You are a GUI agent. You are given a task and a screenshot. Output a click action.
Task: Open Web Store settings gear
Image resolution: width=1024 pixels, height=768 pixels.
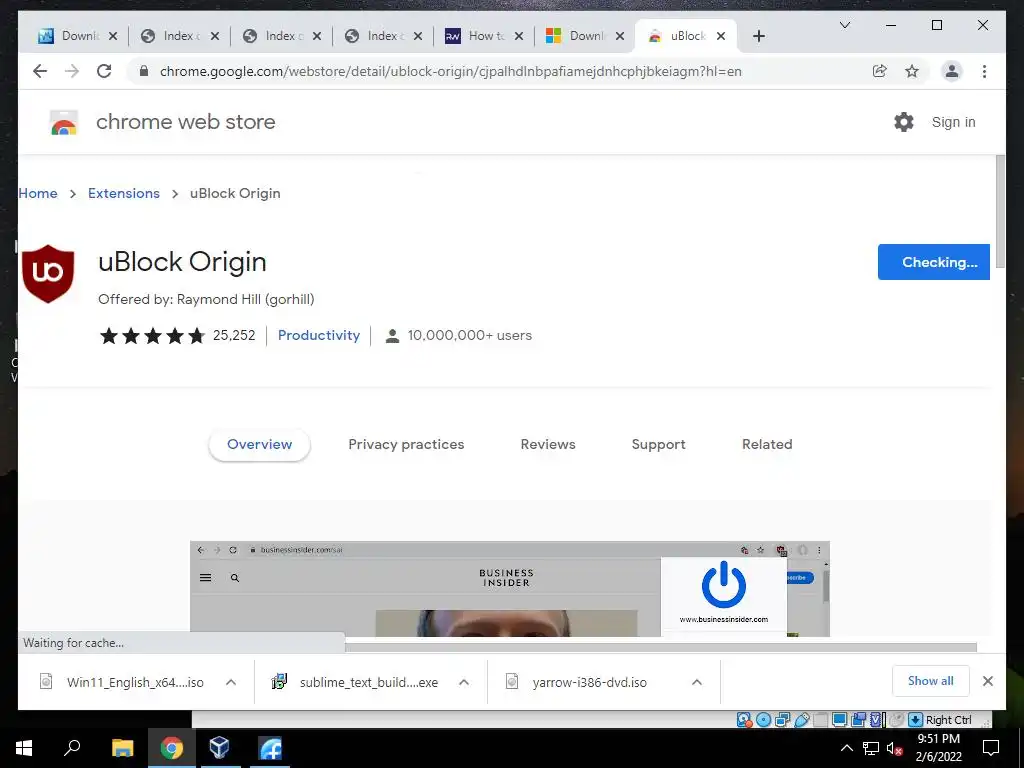904,122
